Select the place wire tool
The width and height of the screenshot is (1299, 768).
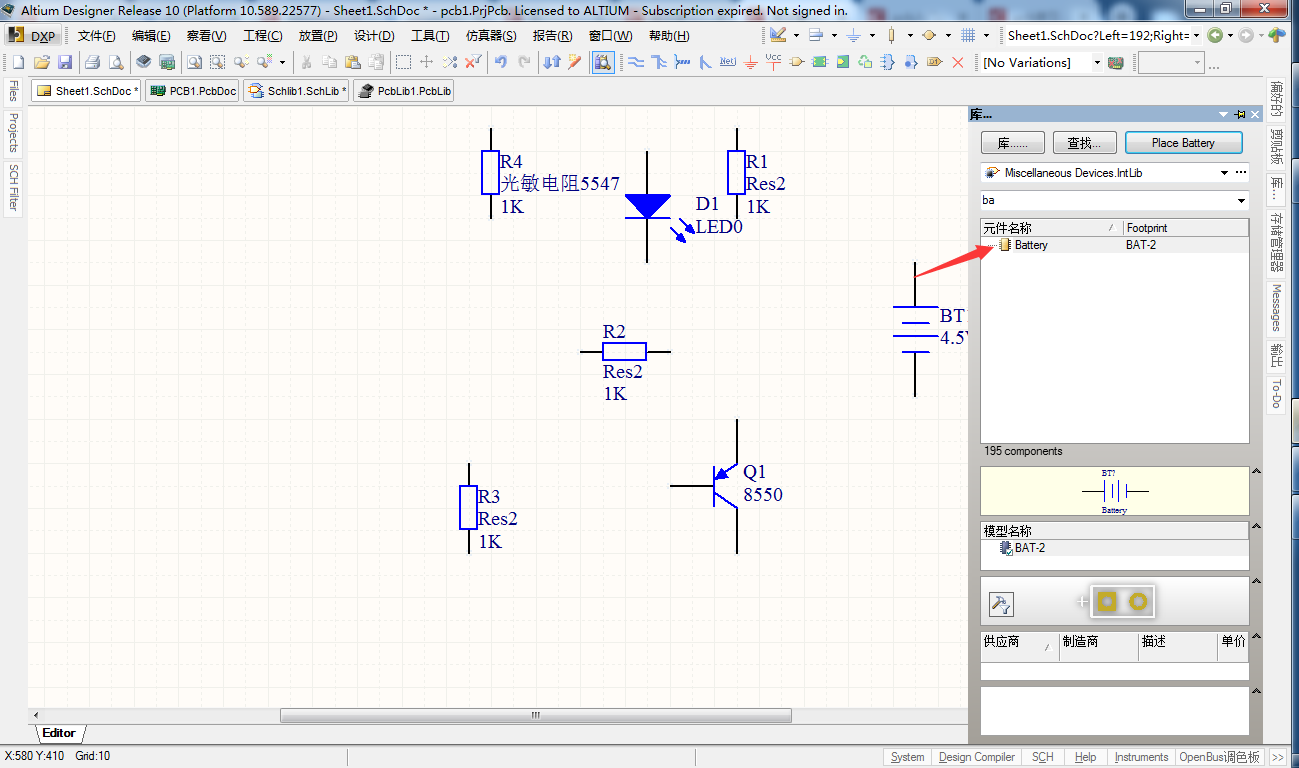[637, 62]
